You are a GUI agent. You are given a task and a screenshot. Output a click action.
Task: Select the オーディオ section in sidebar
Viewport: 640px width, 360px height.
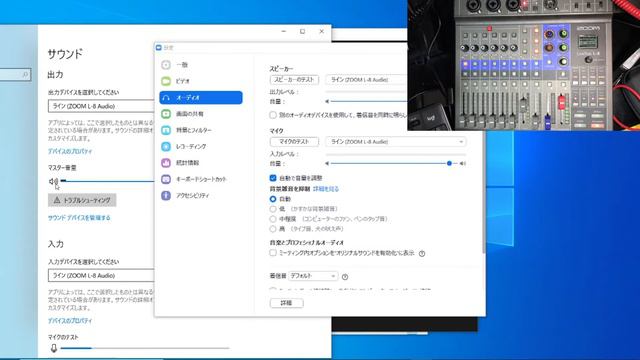point(200,98)
